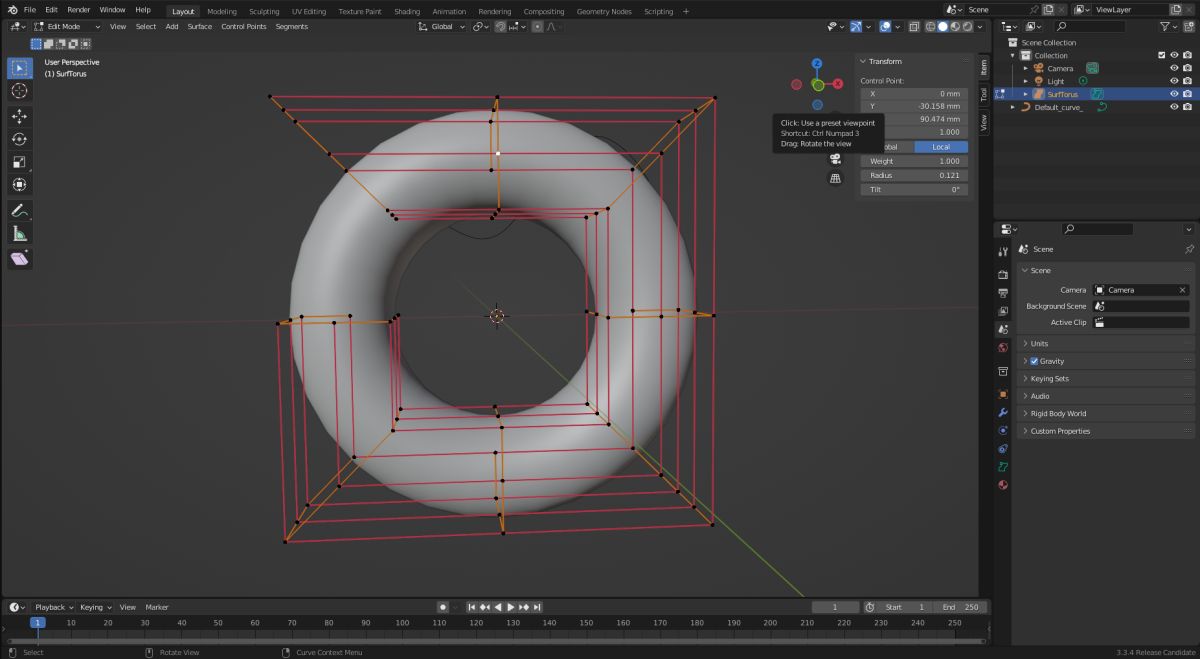
Task: Click the Local space button
Action: (941, 147)
